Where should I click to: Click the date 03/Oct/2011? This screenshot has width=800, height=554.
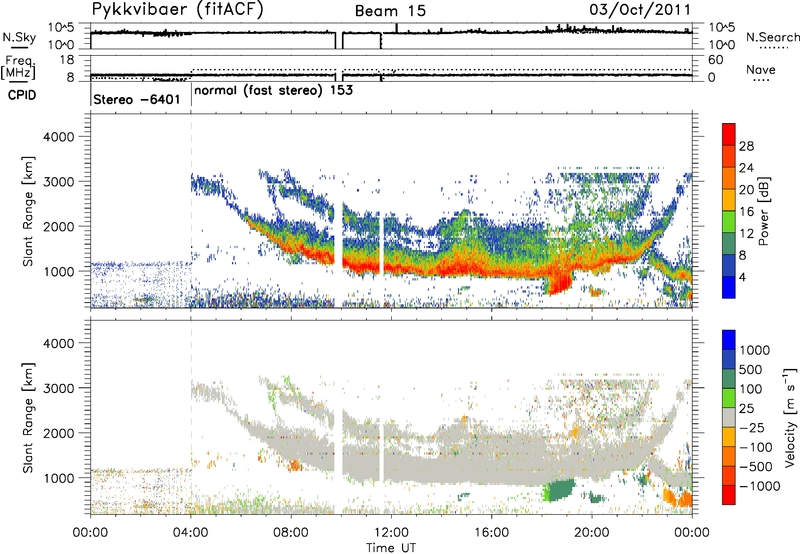click(x=640, y=9)
